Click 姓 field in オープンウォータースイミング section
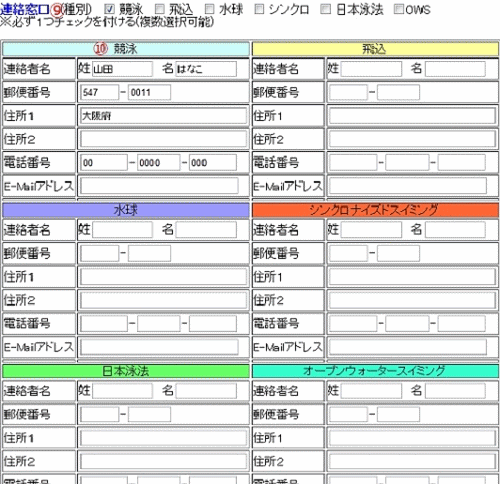 (371, 391)
